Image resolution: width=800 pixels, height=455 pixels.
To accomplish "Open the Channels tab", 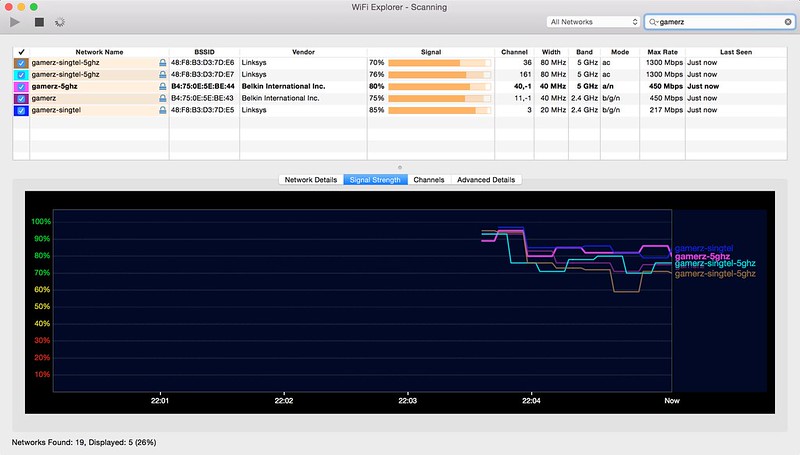I will [428, 180].
